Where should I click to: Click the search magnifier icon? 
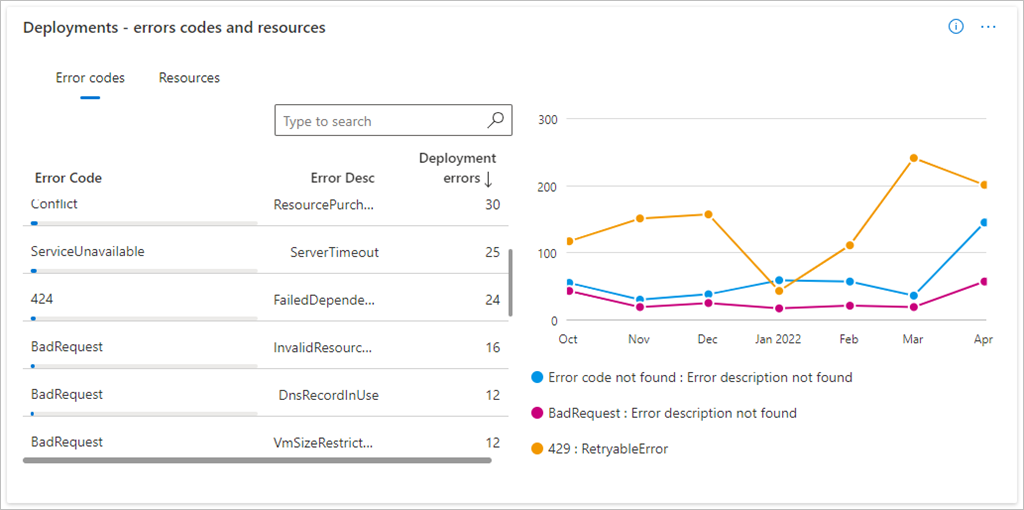coord(496,120)
